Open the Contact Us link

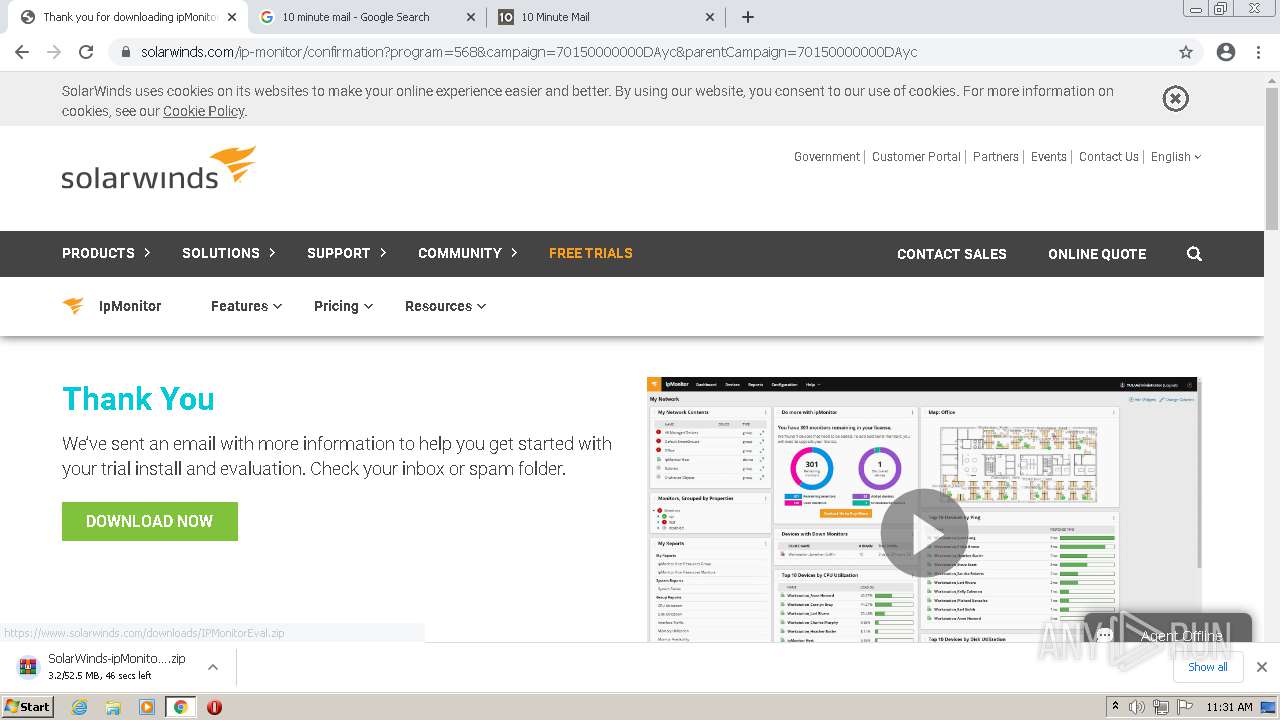pyautogui.click(x=1109, y=157)
